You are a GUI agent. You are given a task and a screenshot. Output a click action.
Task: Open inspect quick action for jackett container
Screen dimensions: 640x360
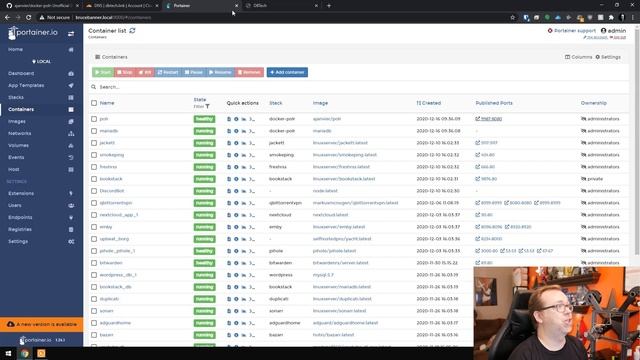point(236,143)
